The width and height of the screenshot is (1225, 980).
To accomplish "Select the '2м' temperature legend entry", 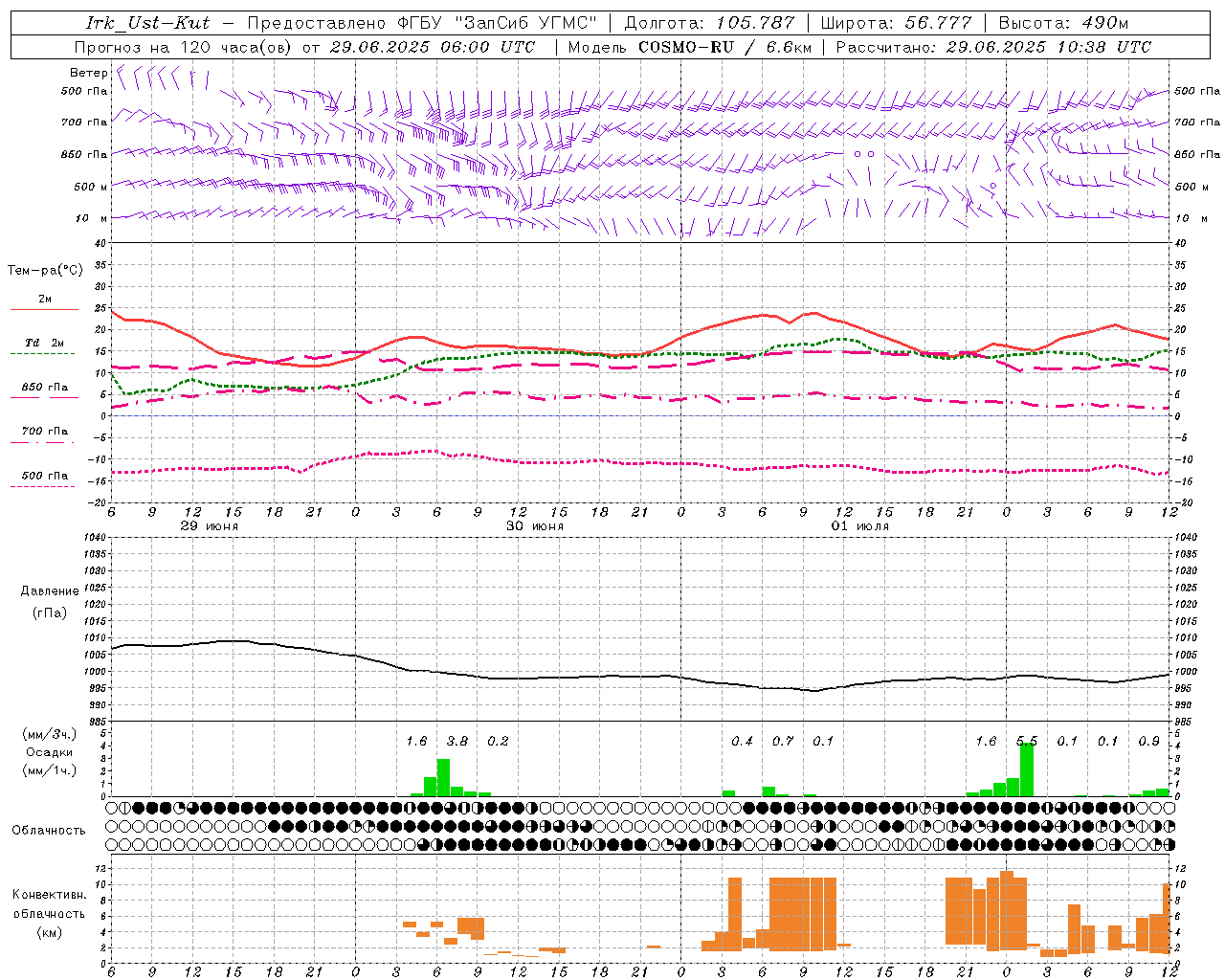I will (45, 299).
